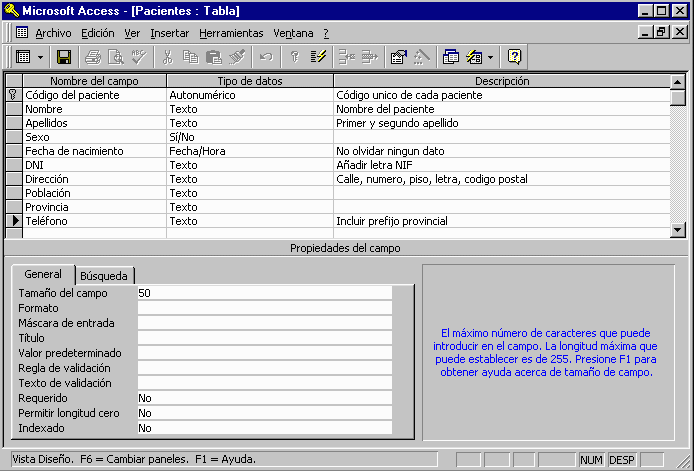Click Permitir longitud cero value No
Screen dimensions: 694x471
265,413
